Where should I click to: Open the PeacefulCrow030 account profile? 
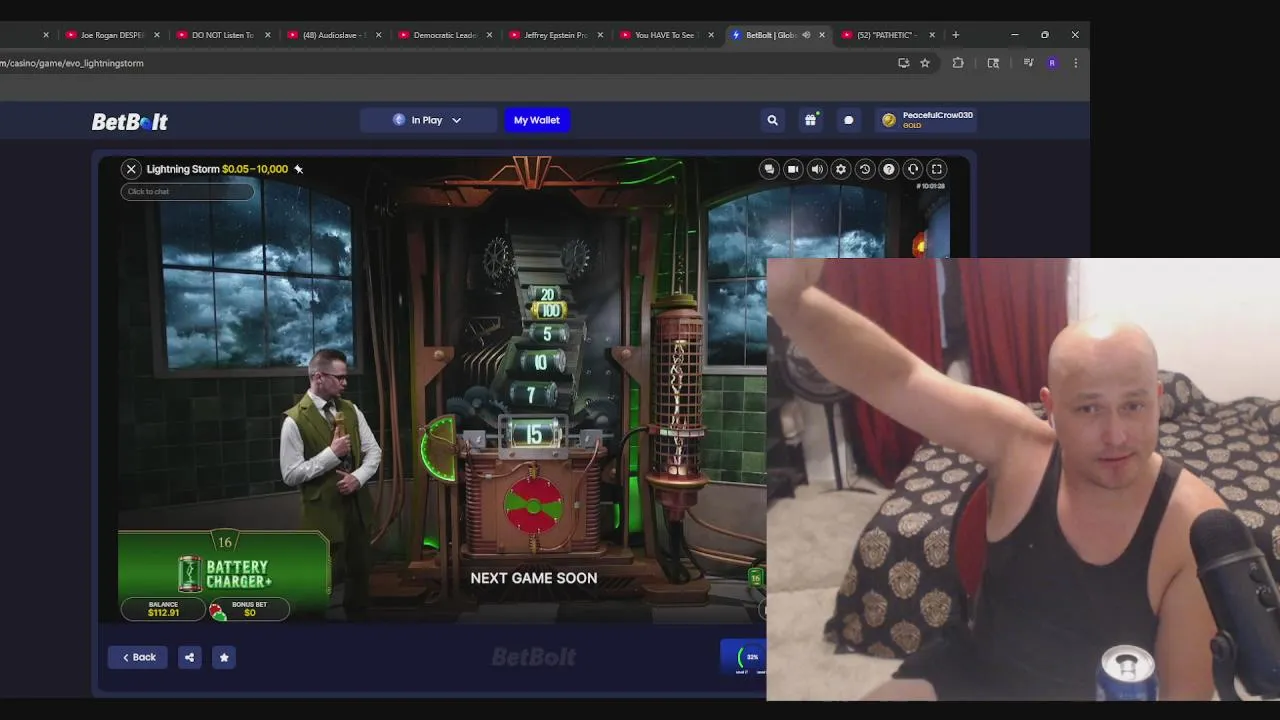pos(928,120)
